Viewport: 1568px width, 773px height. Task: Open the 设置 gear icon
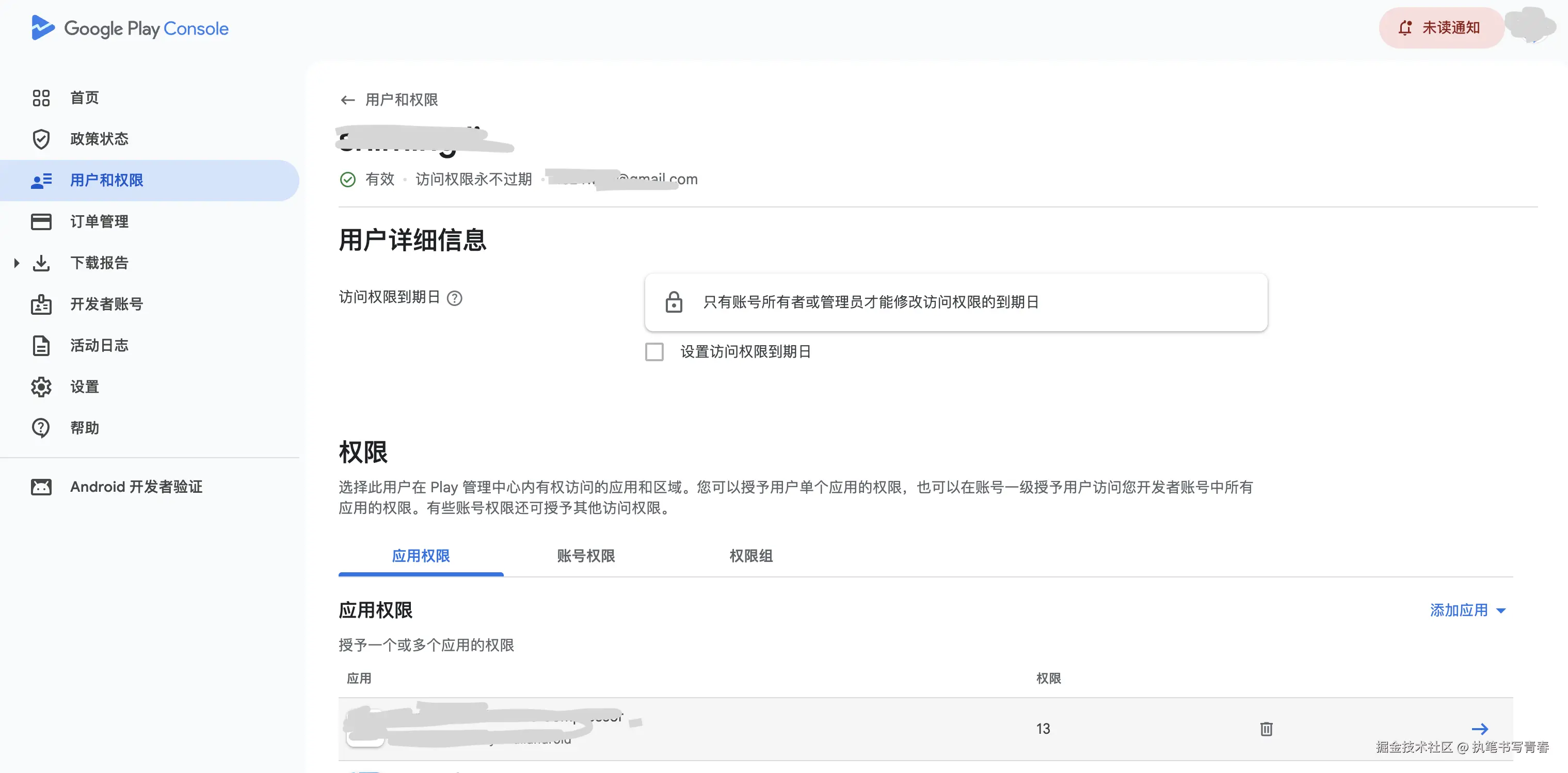41,386
